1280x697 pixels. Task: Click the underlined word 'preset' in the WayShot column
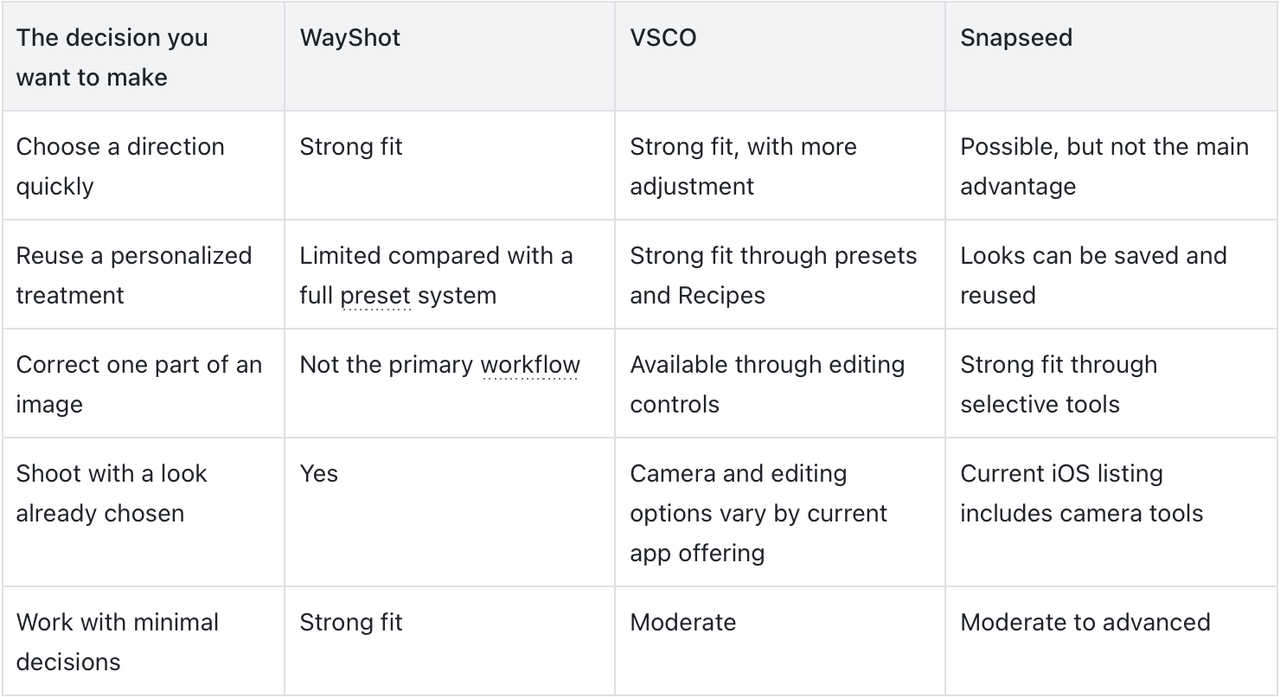(x=376, y=296)
